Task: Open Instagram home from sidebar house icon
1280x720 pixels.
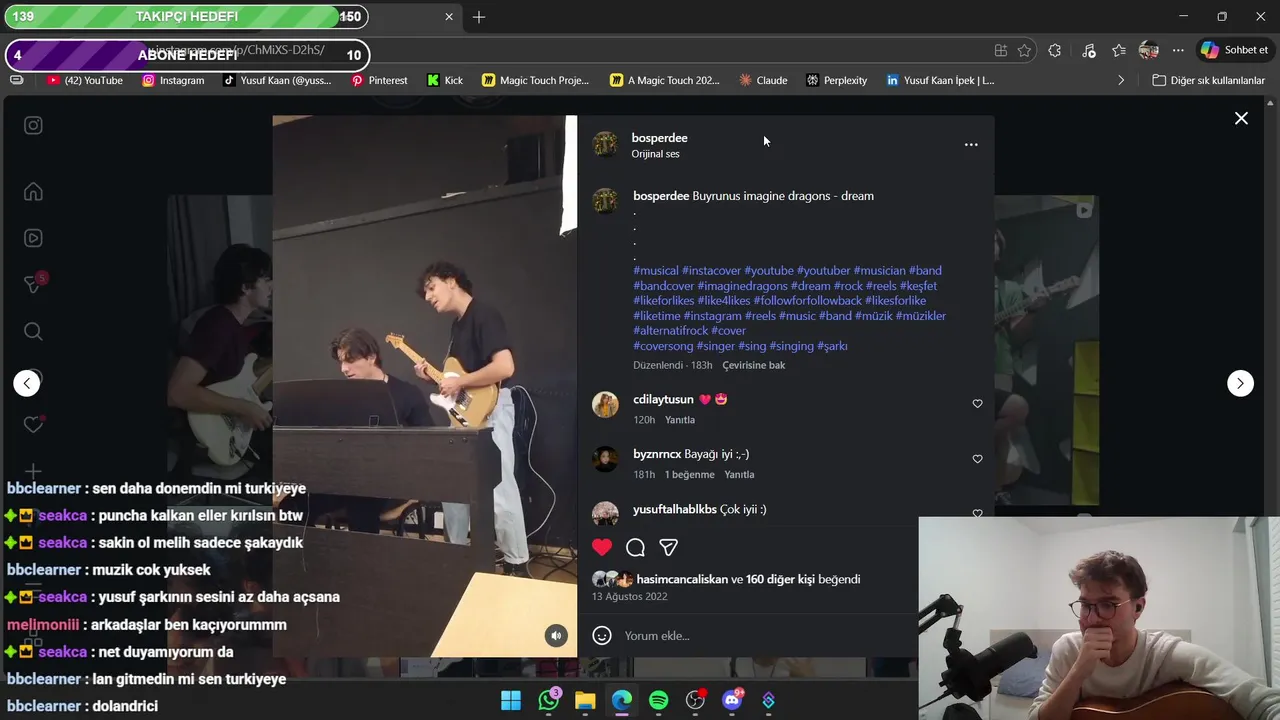Action: (x=33, y=192)
